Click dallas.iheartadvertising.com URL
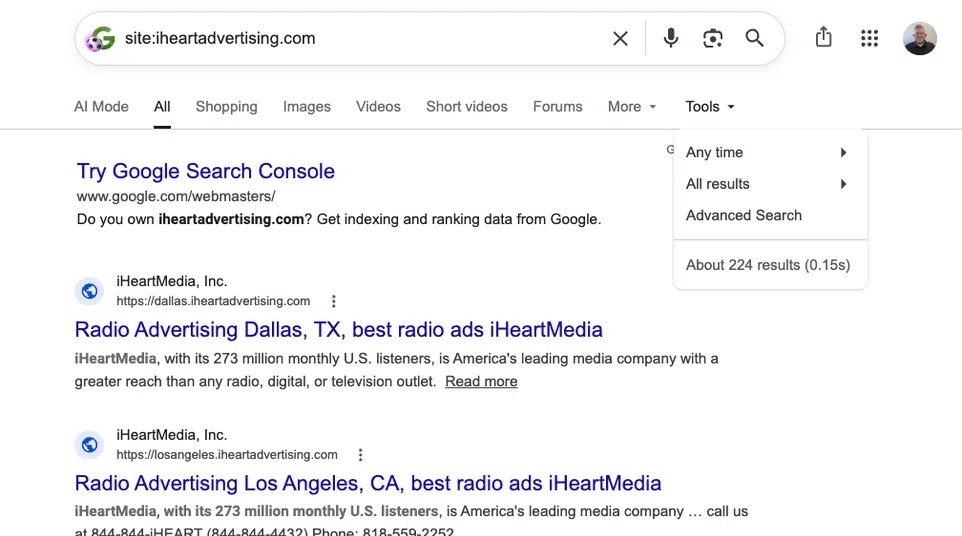Viewport: 962px width, 536px height. click(x=214, y=301)
